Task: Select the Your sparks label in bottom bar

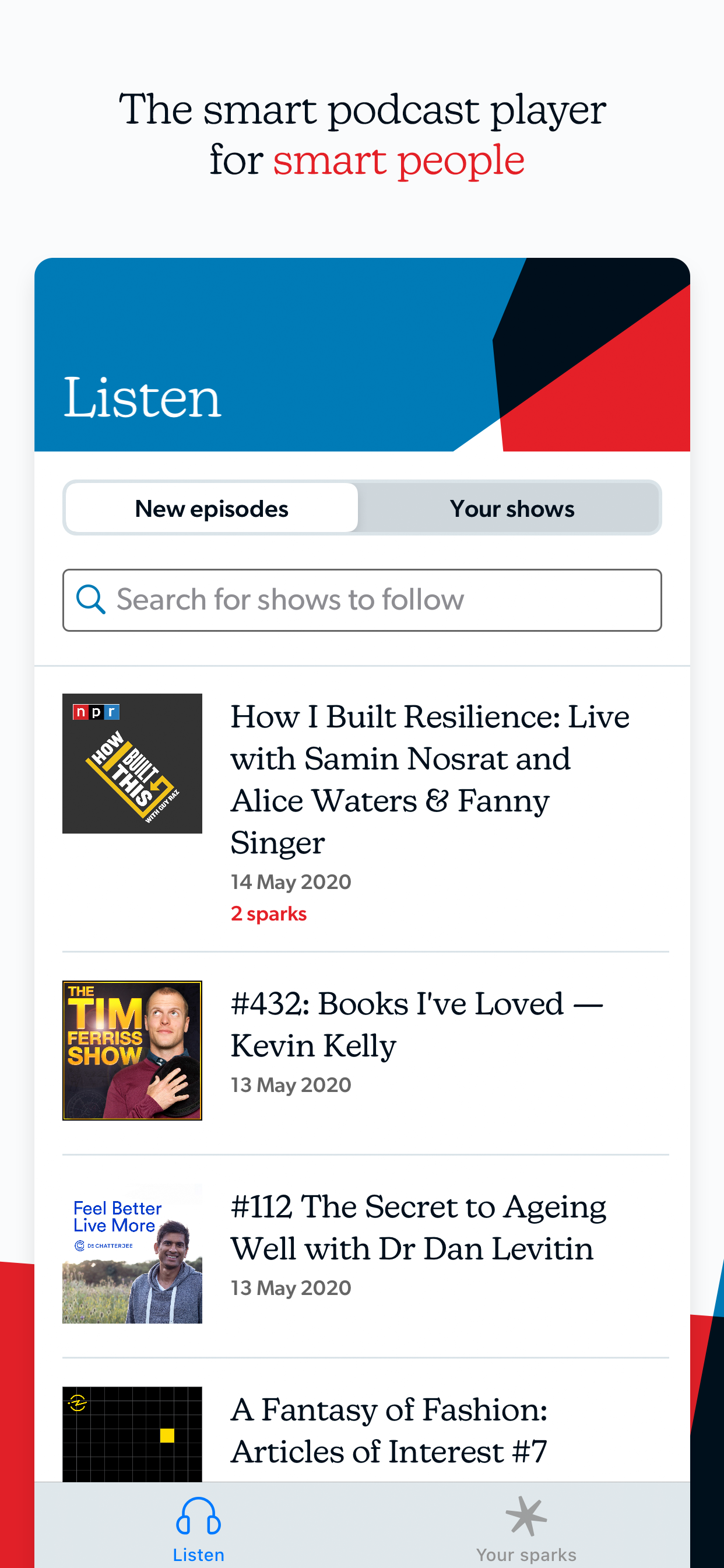Action: (x=526, y=1555)
